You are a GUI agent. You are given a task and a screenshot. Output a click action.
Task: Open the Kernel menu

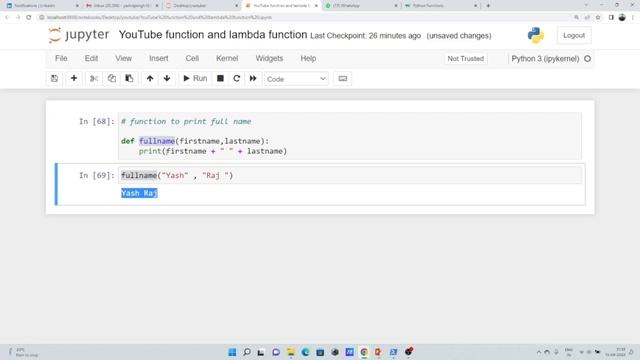227,58
